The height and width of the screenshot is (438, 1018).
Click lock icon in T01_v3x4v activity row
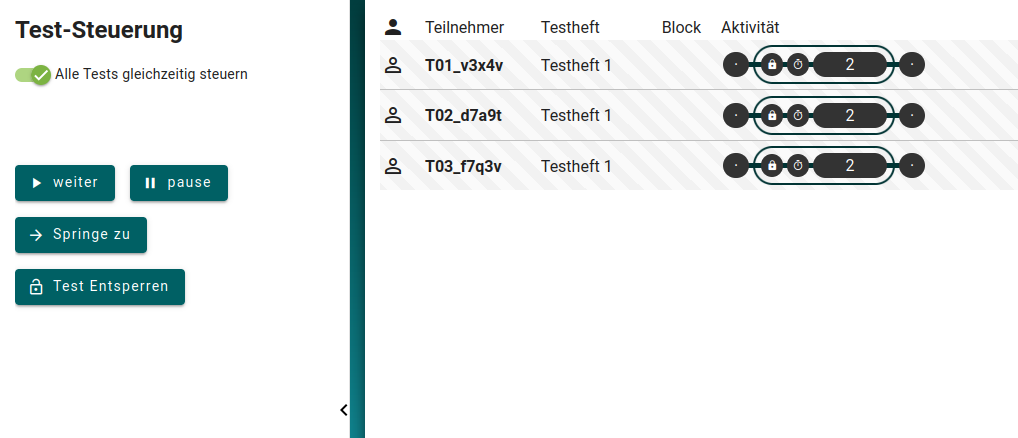(772, 65)
